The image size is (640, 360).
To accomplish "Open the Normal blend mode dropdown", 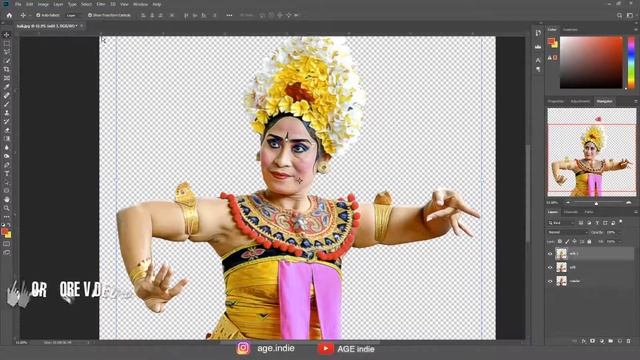I will coord(568,232).
